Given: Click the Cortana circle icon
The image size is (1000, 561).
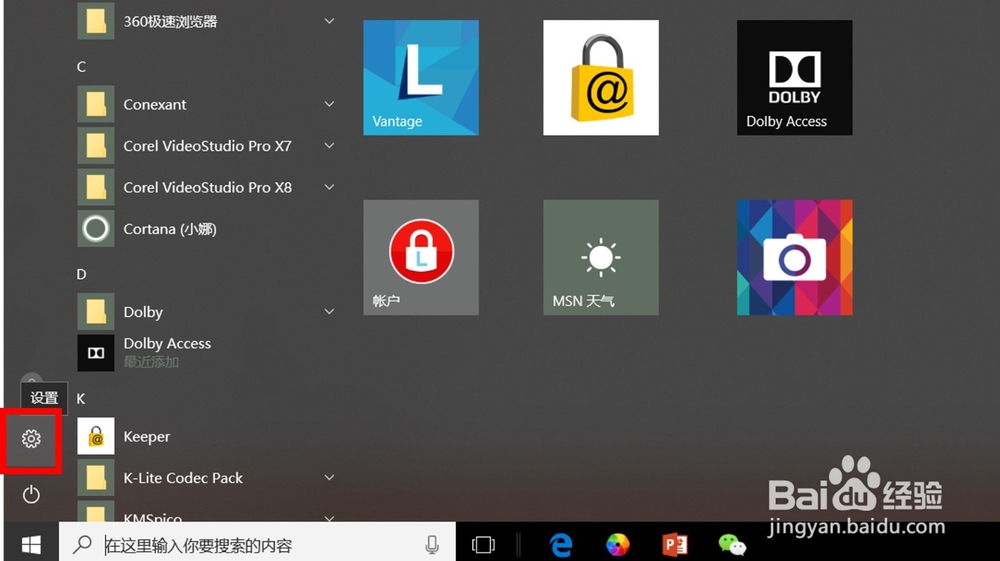Looking at the screenshot, I should coord(96,228).
